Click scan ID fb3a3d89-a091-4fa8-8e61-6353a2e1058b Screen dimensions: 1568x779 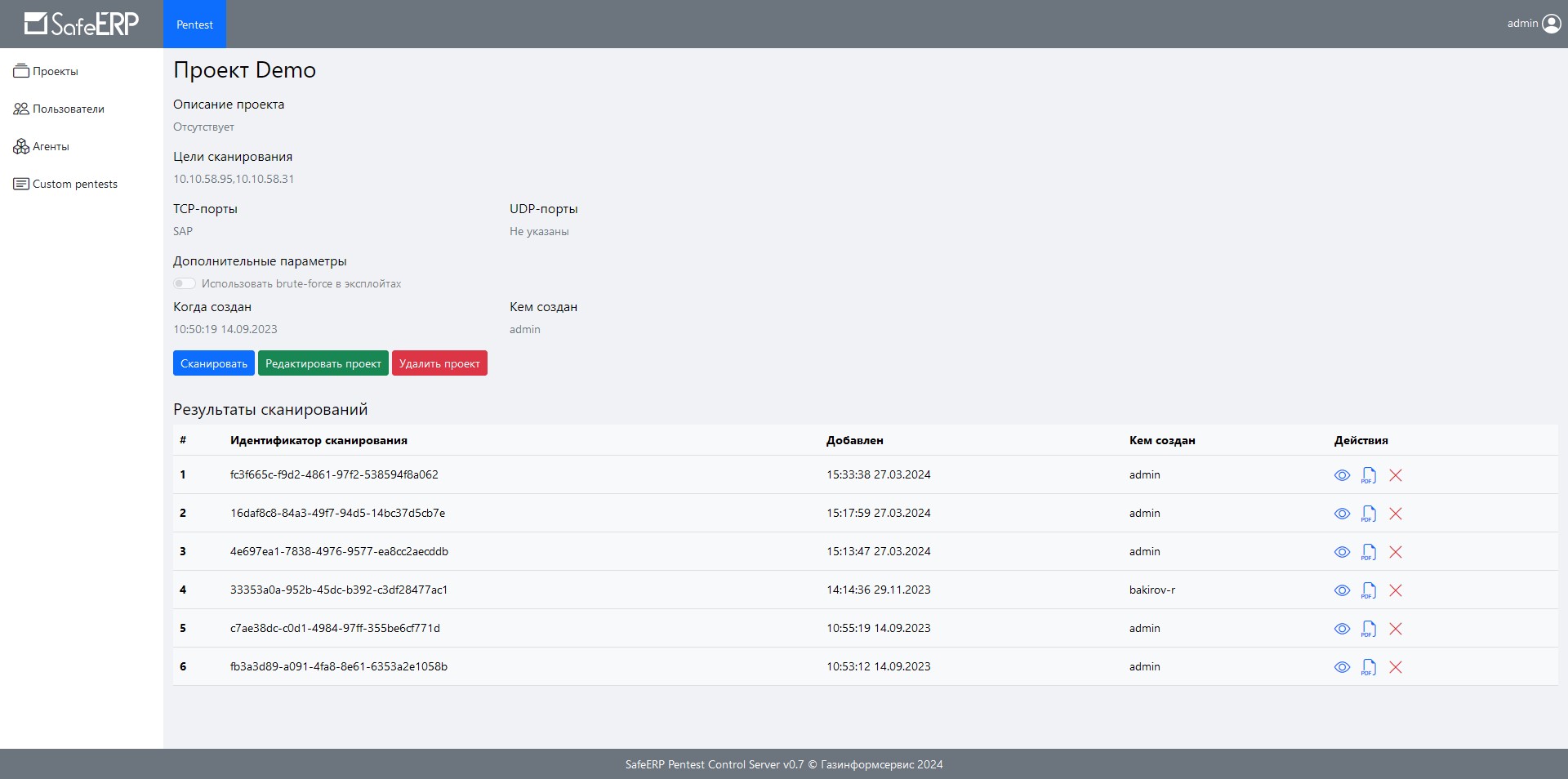[339, 666]
